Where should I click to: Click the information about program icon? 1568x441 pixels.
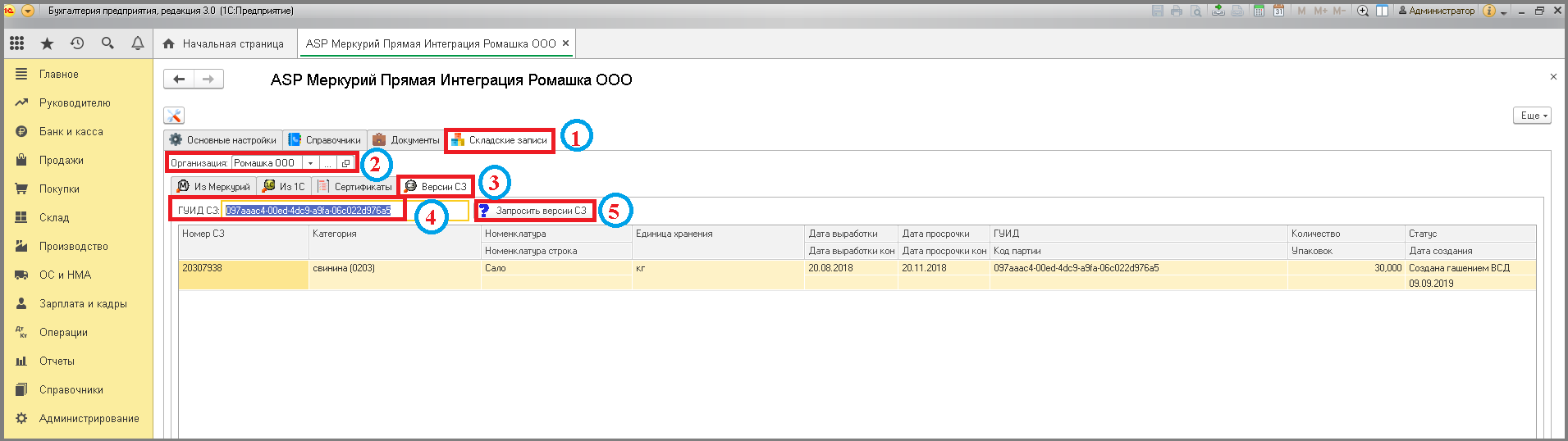(x=1489, y=11)
